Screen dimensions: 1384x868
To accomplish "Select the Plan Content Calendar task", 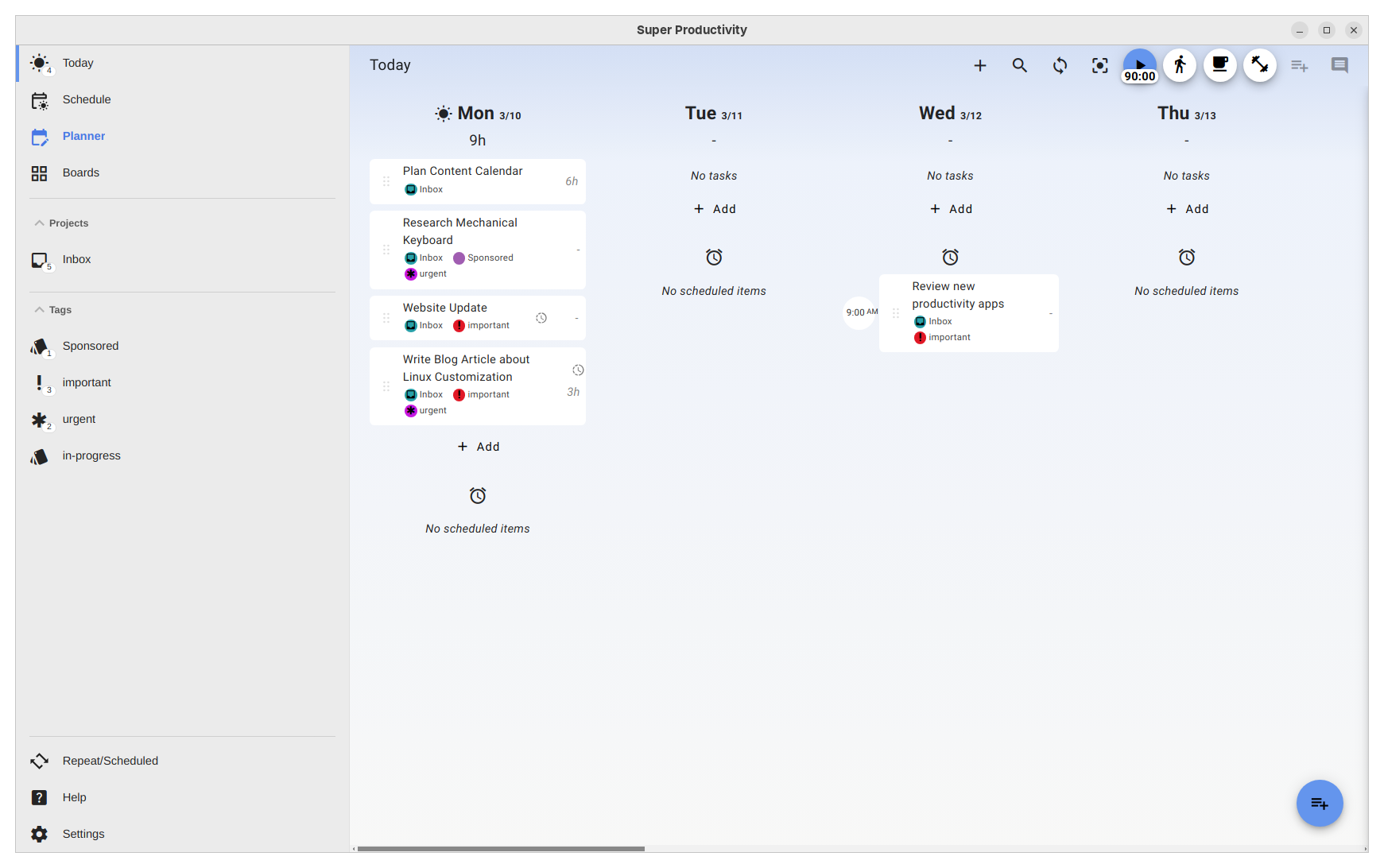I will (478, 181).
